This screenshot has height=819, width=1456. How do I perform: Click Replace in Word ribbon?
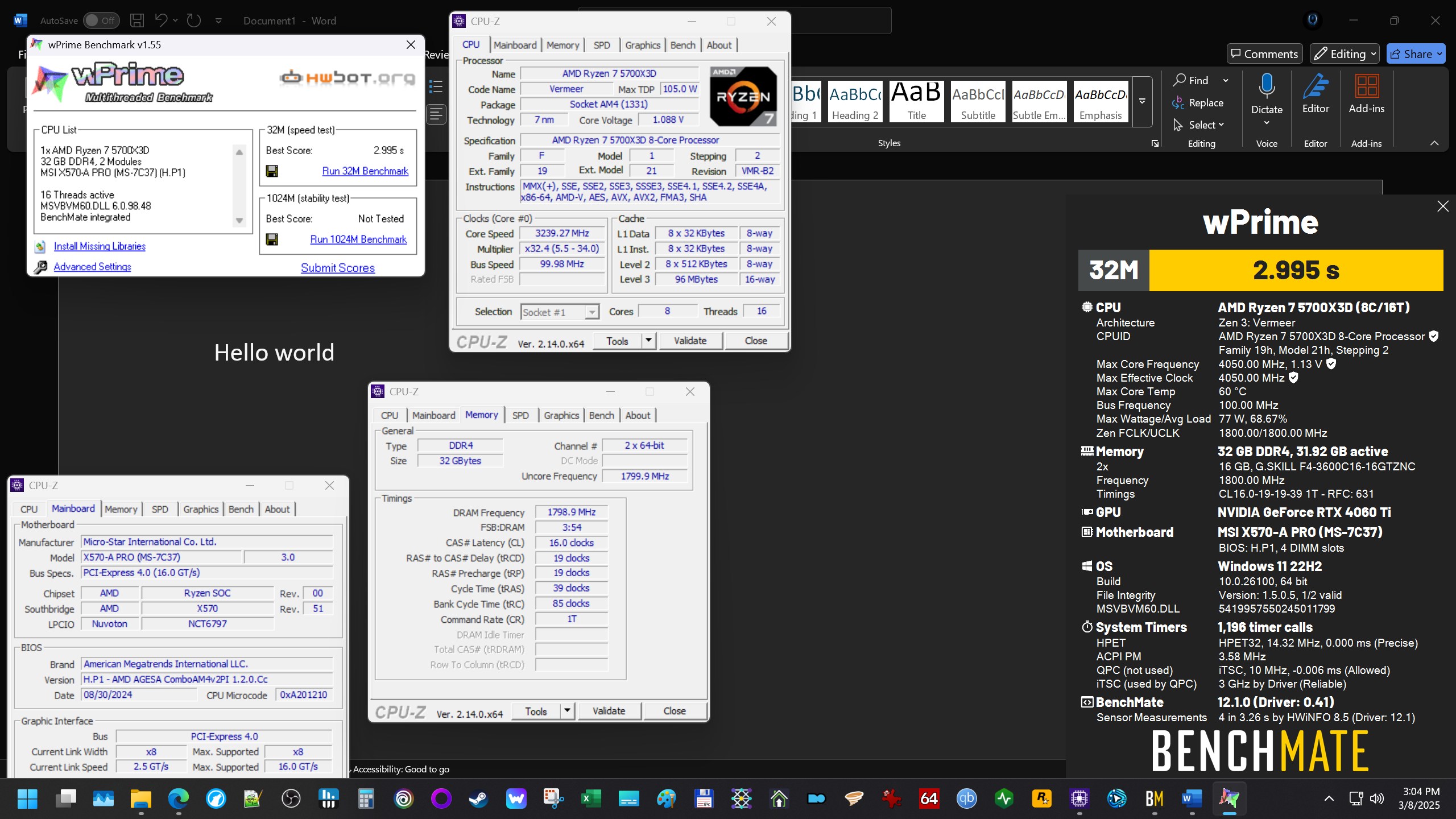1197,103
